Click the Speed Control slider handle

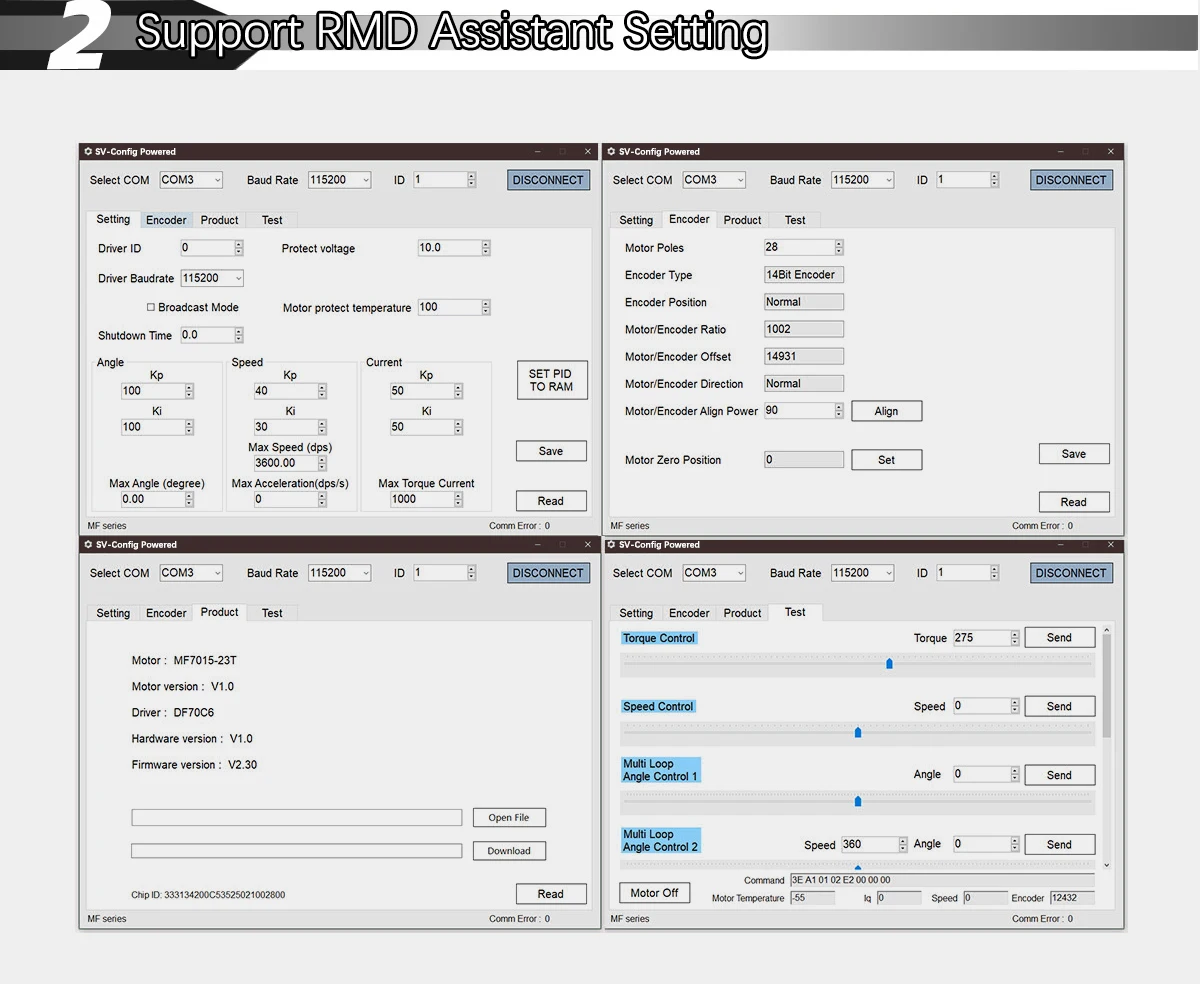pyautogui.click(x=858, y=732)
